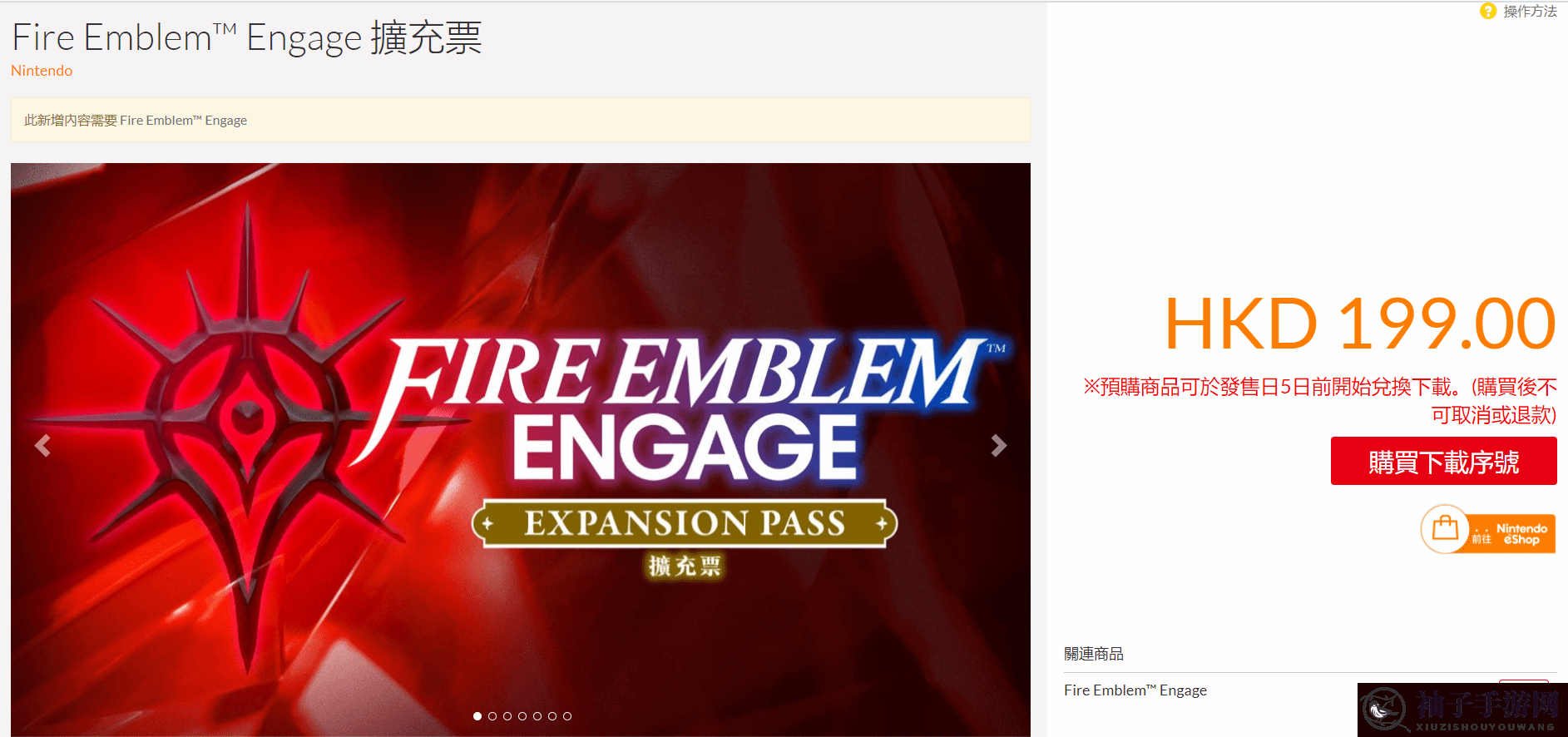Image resolution: width=1568 pixels, height=737 pixels.
Task: Click the 購買下載序號 purchase button
Action: 1443,461
